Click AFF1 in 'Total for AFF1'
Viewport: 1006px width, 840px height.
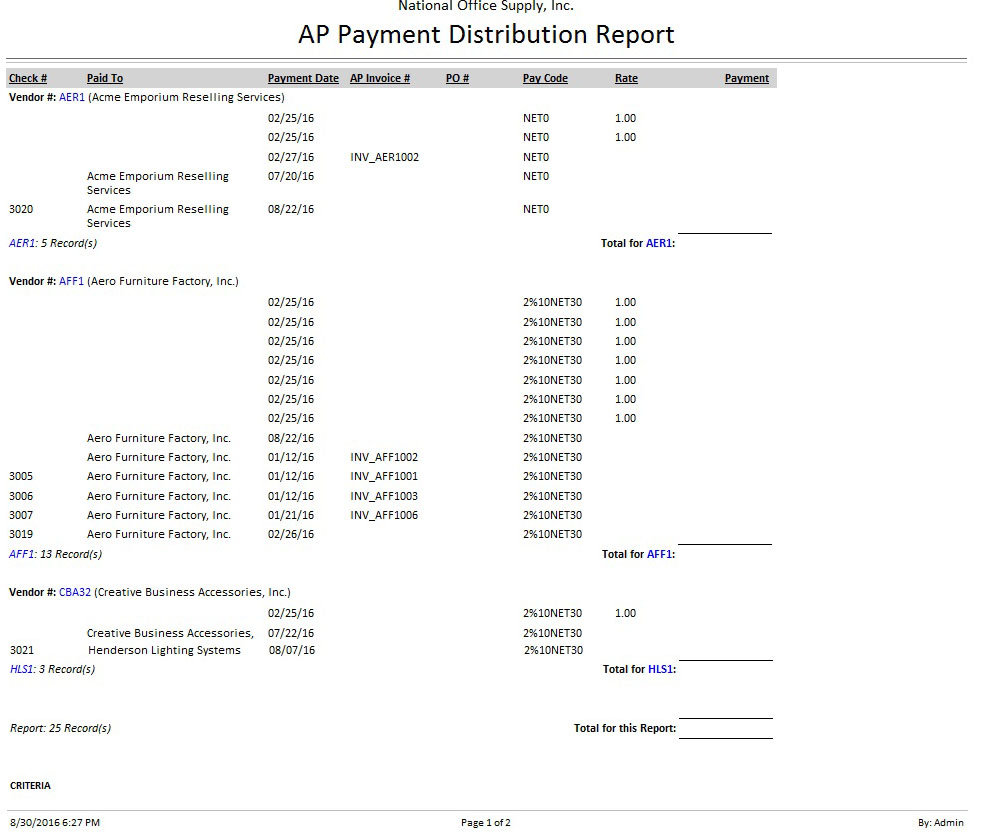[660, 555]
